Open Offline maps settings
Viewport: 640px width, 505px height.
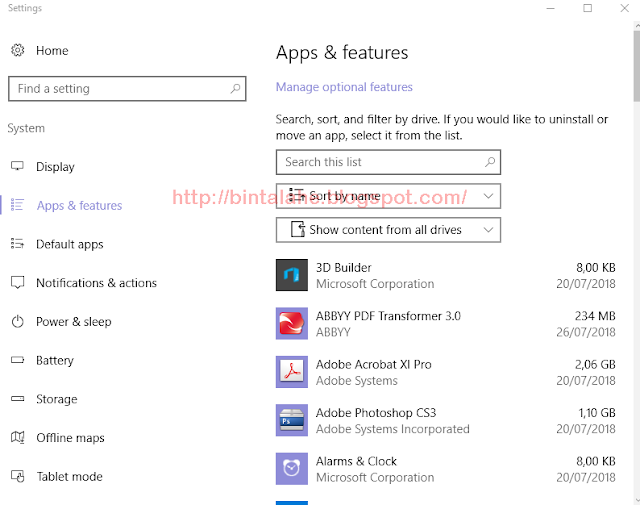pyautogui.click(x=70, y=438)
